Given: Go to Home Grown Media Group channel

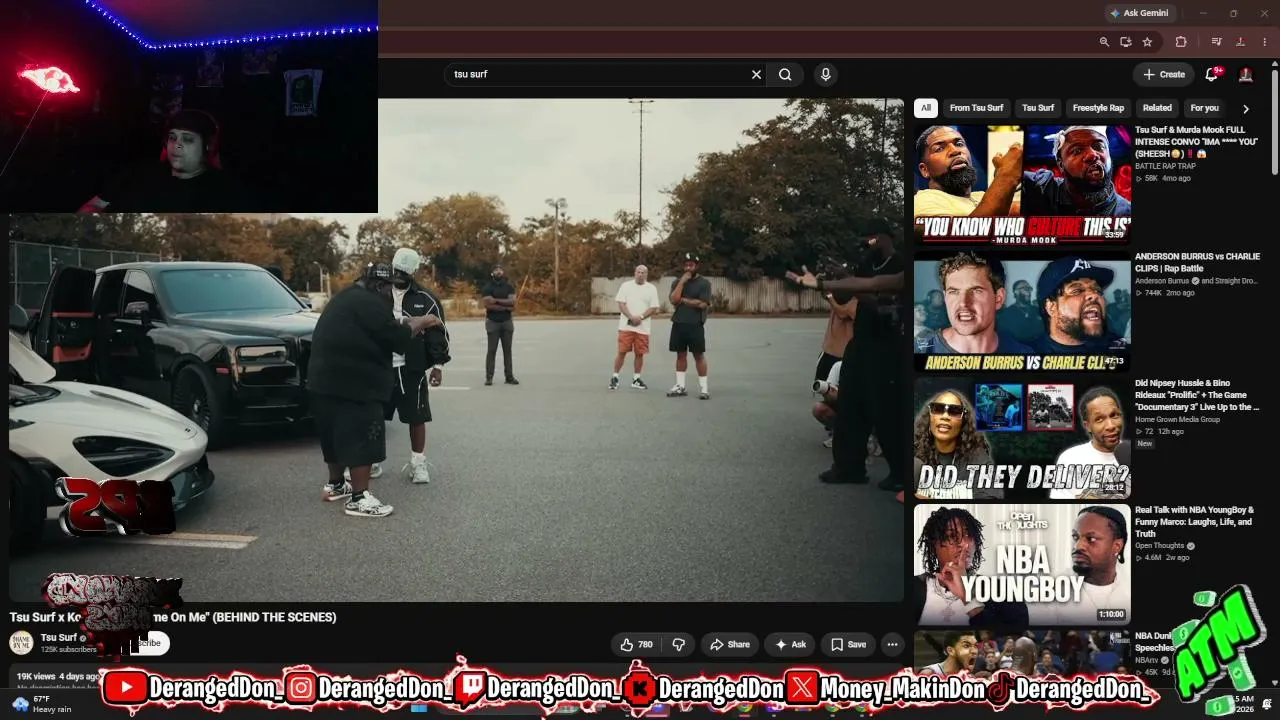Looking at the screenshot, I should (1177, 420).
